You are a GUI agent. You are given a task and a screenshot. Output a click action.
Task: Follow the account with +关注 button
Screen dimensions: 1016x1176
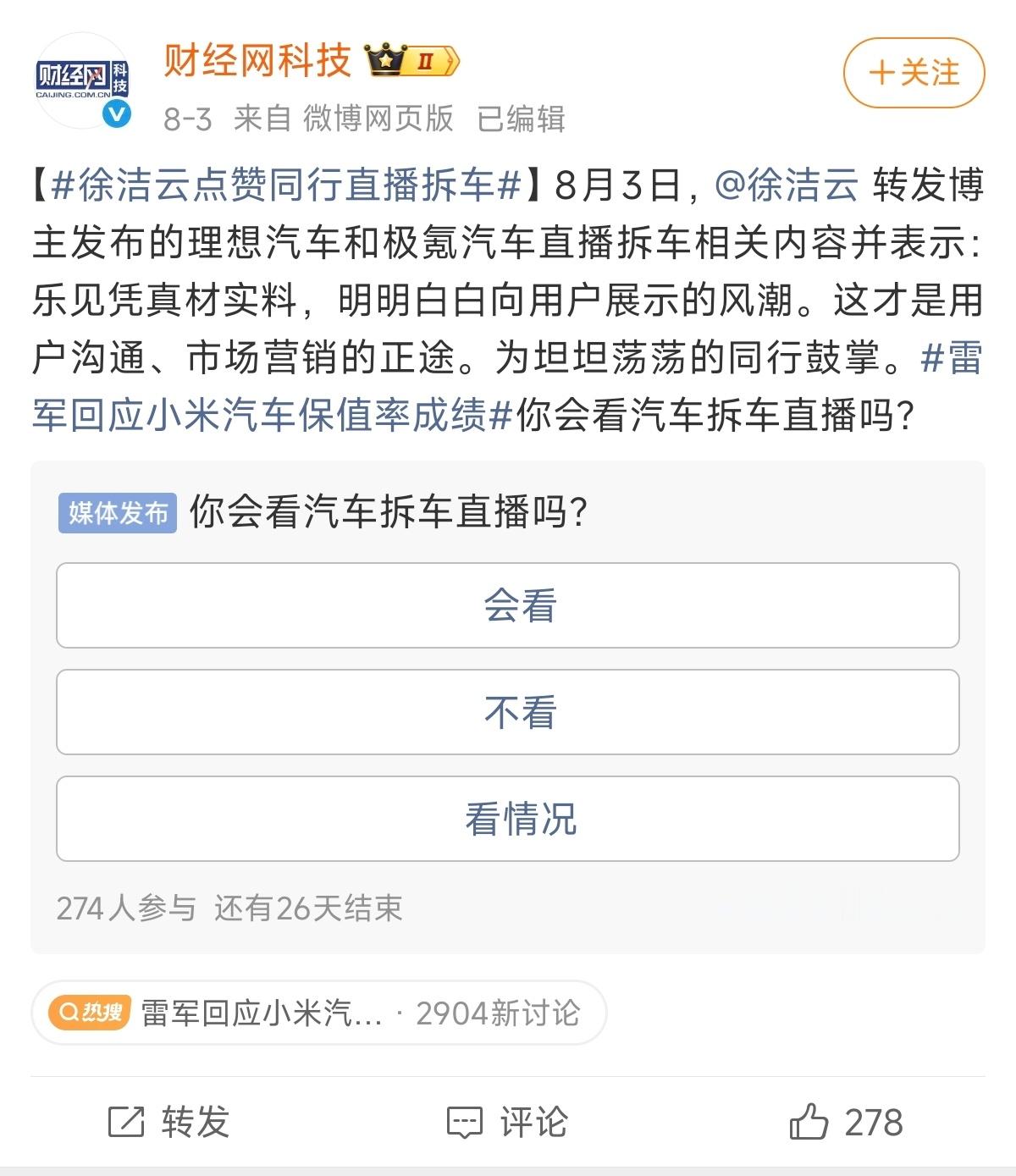(914, 73)
